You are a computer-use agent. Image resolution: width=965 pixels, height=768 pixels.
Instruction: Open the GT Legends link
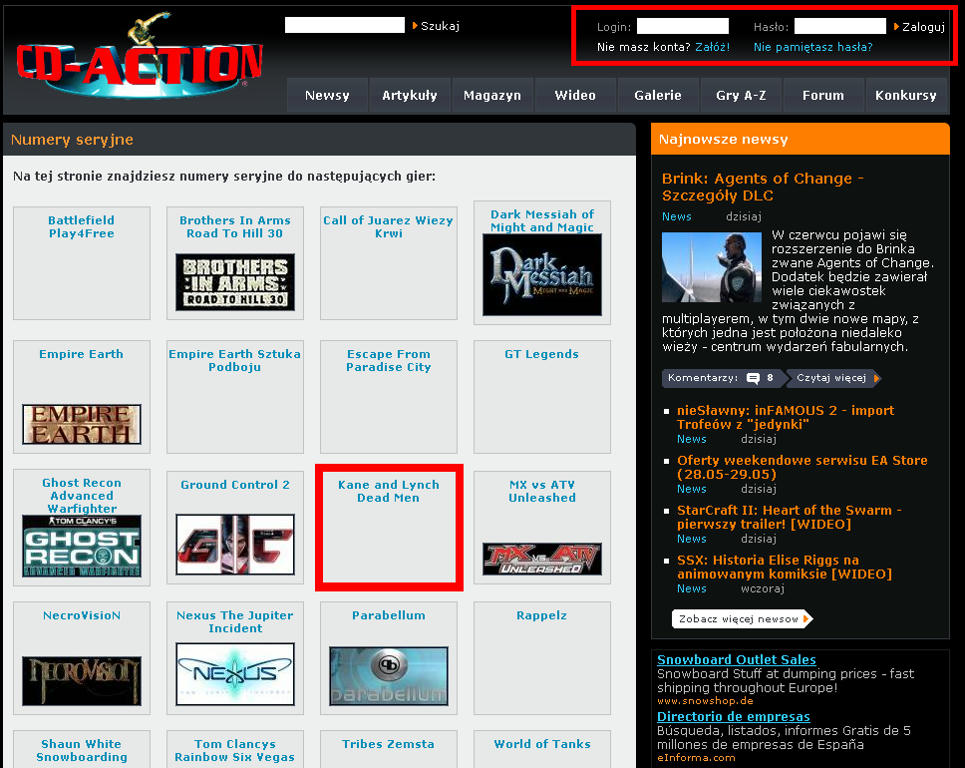click(542, 354)
